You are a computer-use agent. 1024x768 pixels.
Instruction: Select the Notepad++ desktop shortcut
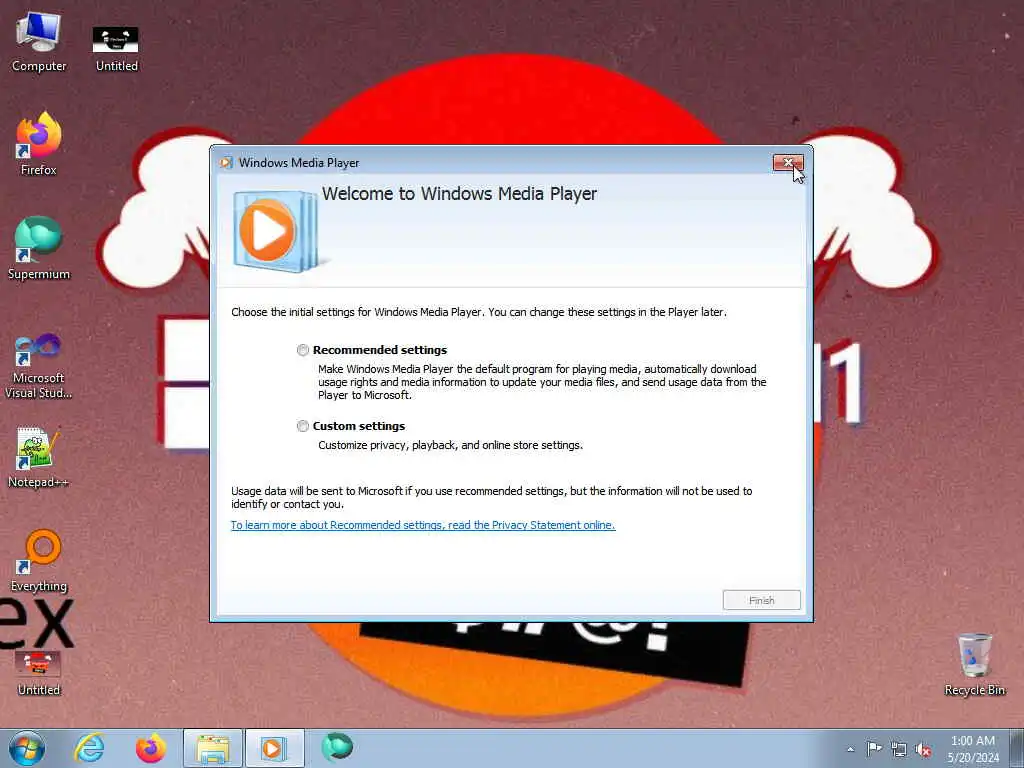pyautogui.click(x=38, y=457)
